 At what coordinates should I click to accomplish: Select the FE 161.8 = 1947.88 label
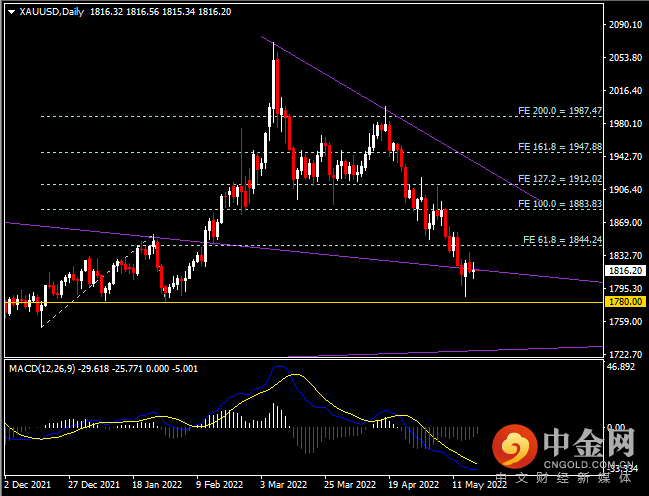tap(560, 147)
